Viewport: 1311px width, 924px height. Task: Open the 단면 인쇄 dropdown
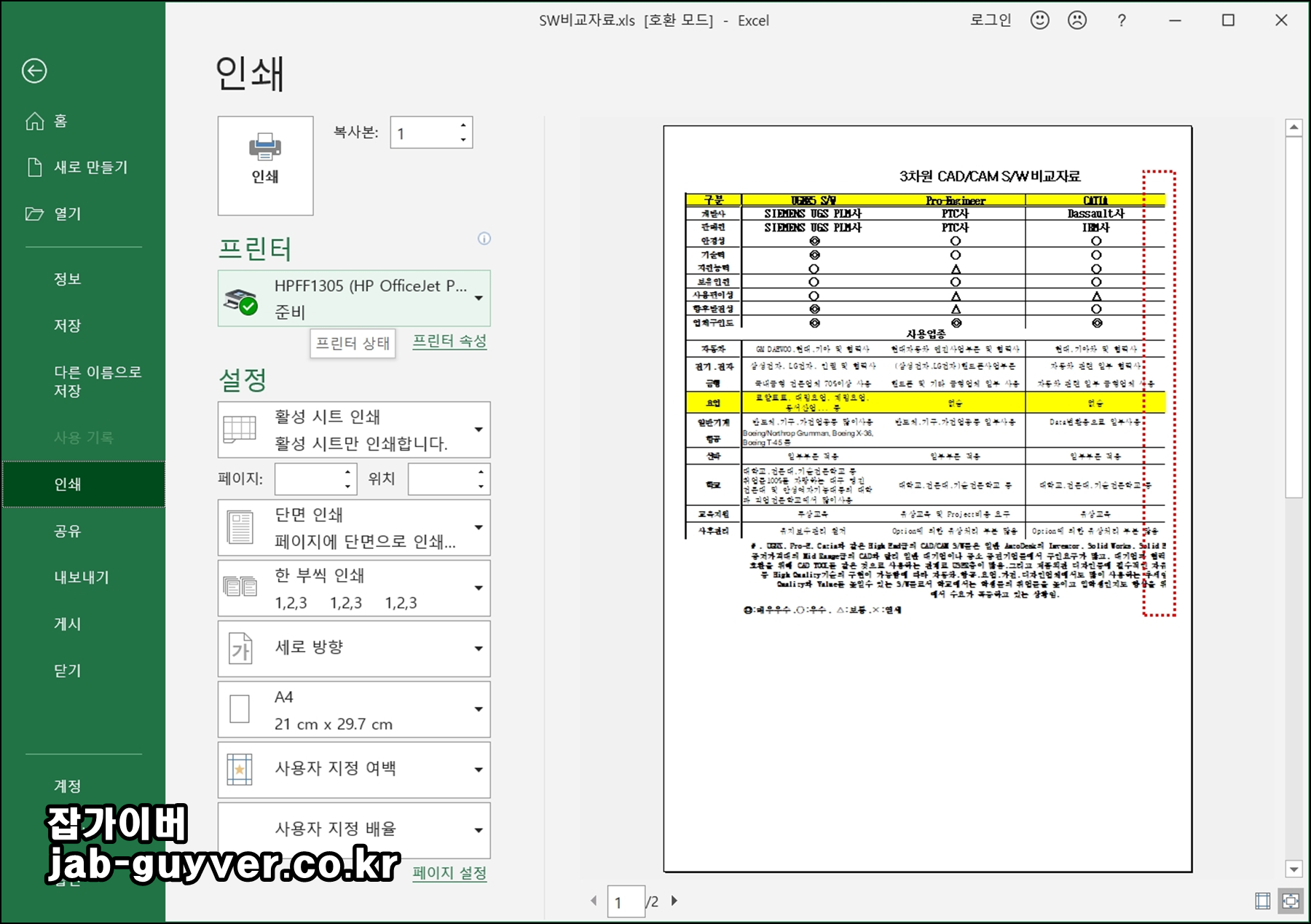tap(354, 528)
